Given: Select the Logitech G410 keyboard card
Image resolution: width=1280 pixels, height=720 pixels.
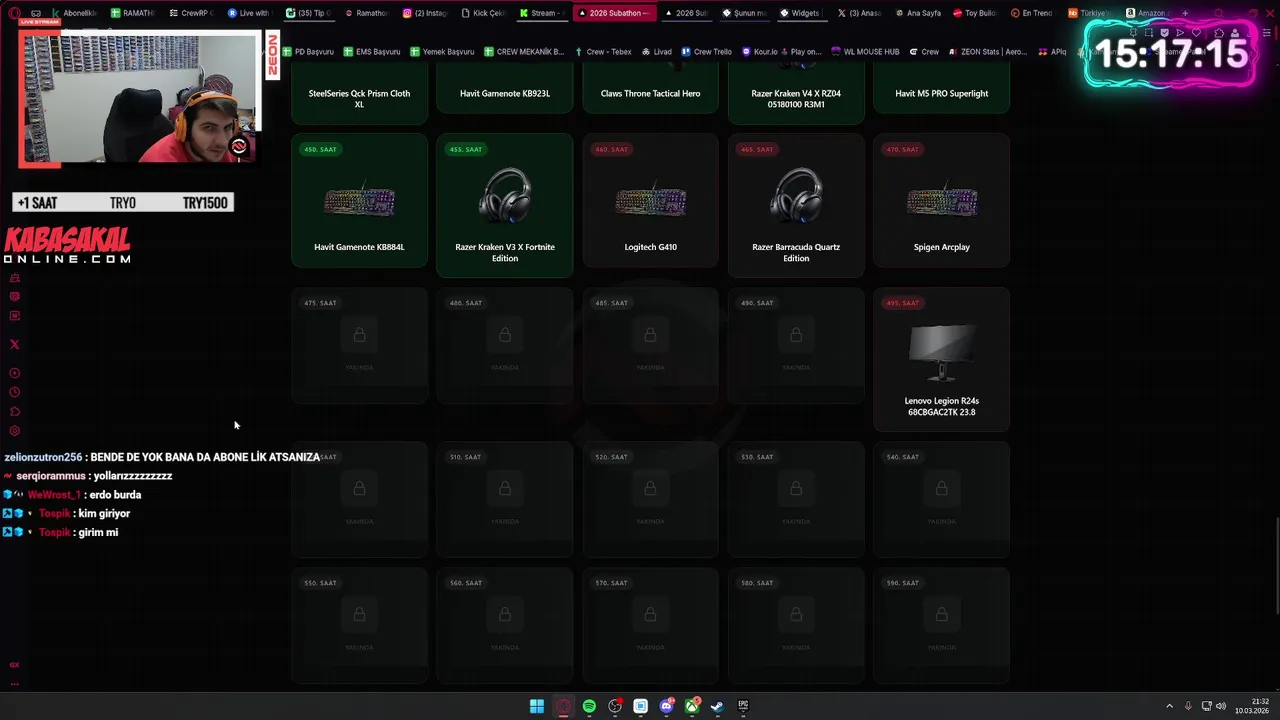Looking at the screenshot, I should (x=650, y=200).
